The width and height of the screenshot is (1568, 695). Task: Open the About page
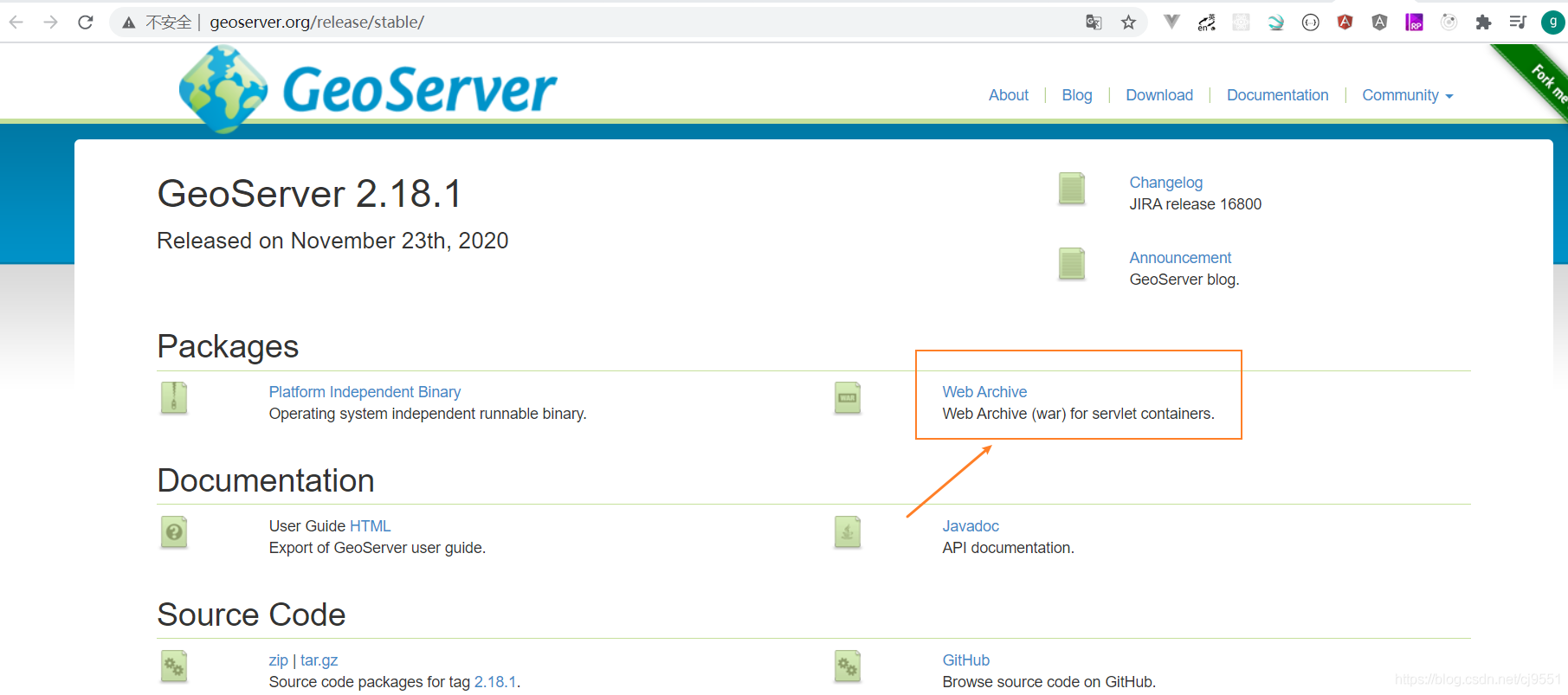[x=1009, y=95]
